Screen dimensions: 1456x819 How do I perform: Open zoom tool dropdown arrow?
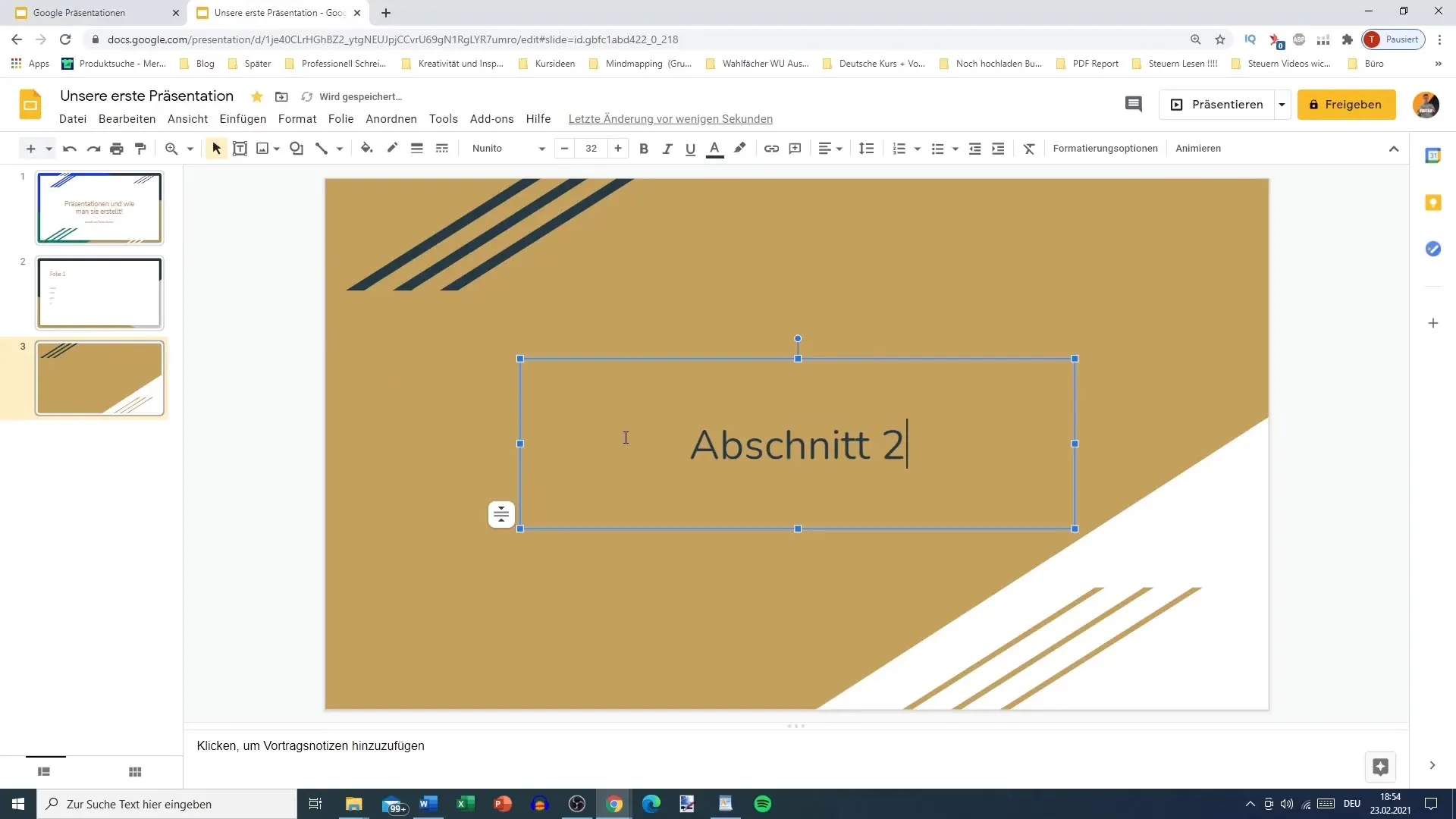pyautogui.click(x=190, y=149)
